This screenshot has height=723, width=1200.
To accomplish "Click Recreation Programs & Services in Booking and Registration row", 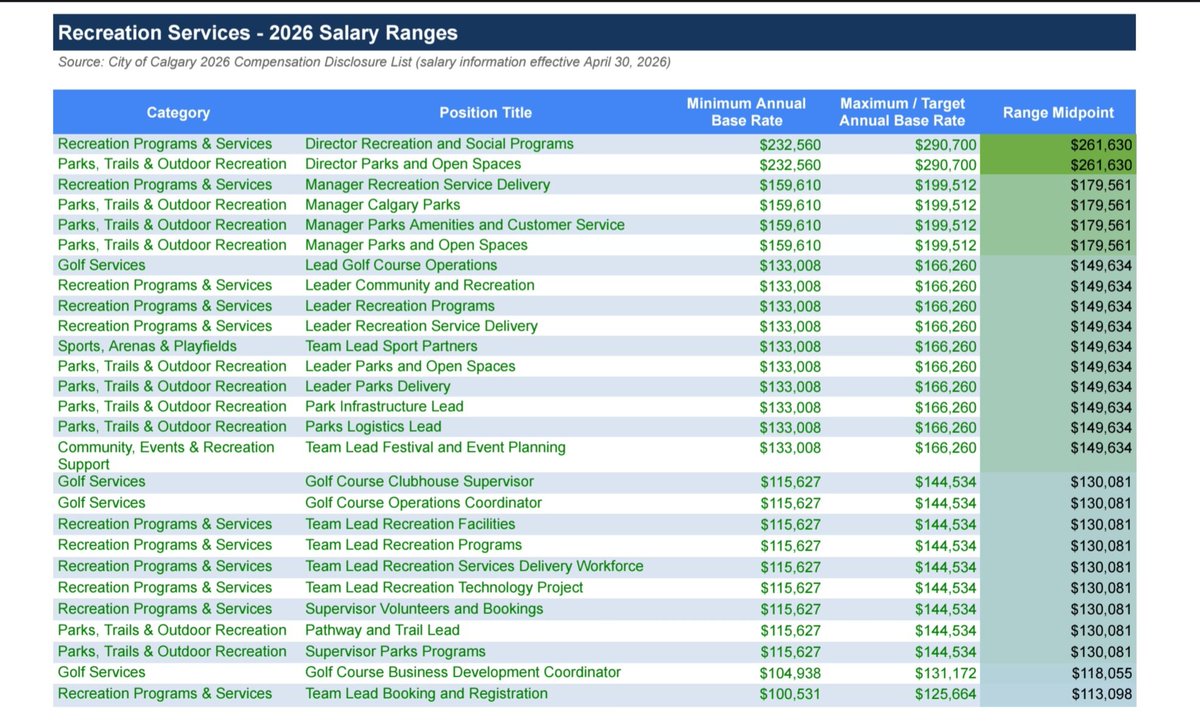I will tap(165, 693).
